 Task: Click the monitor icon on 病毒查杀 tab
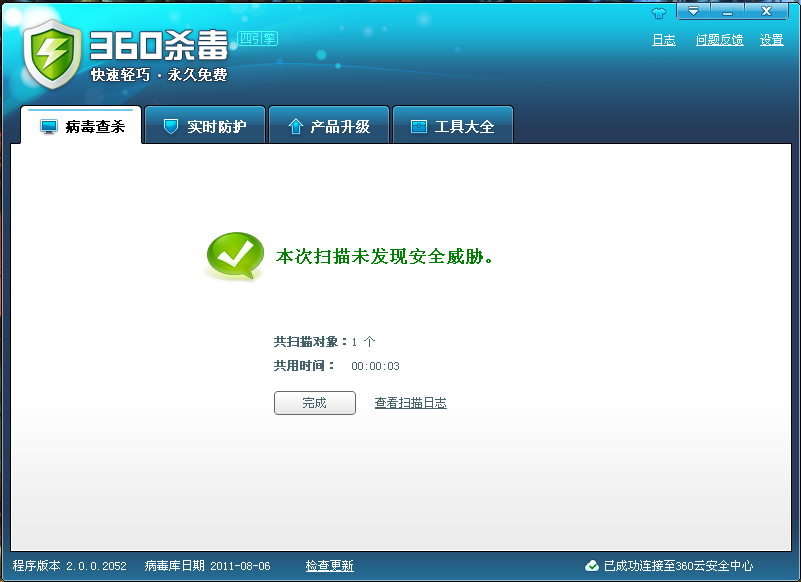pyautogui.click(x=49, y=127)
